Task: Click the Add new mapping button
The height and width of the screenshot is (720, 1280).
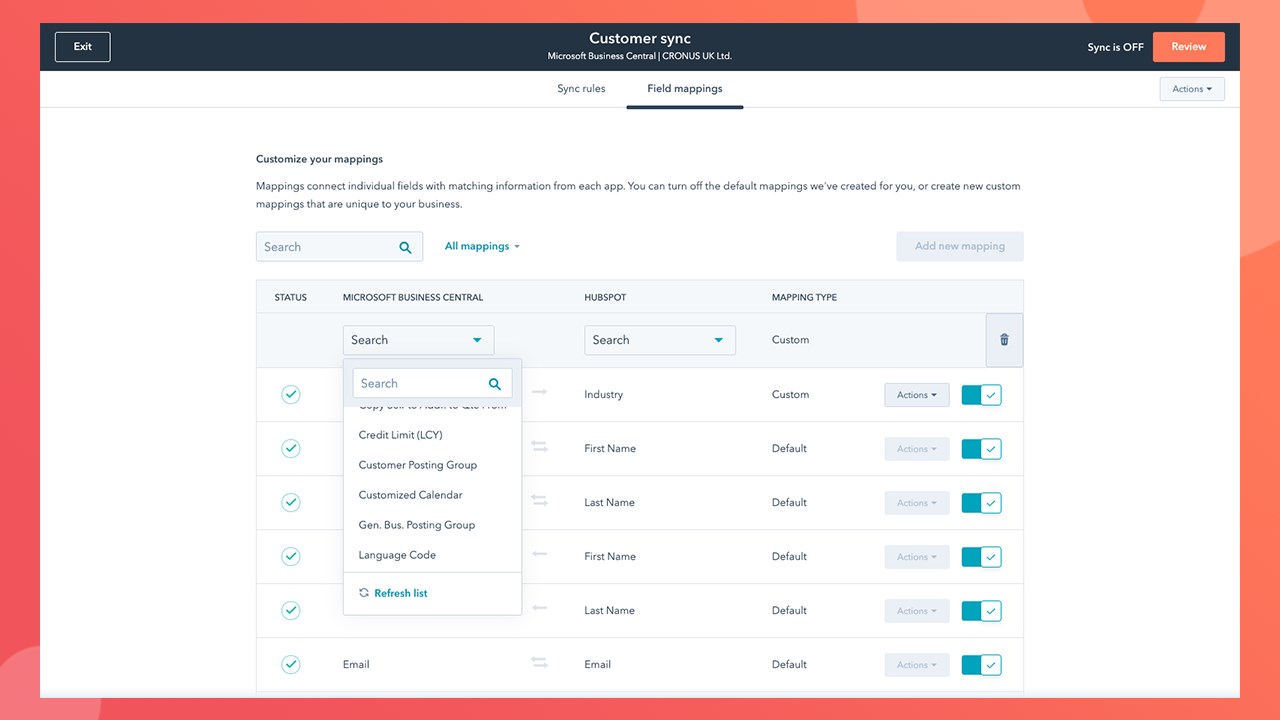Action: (960, 246)
